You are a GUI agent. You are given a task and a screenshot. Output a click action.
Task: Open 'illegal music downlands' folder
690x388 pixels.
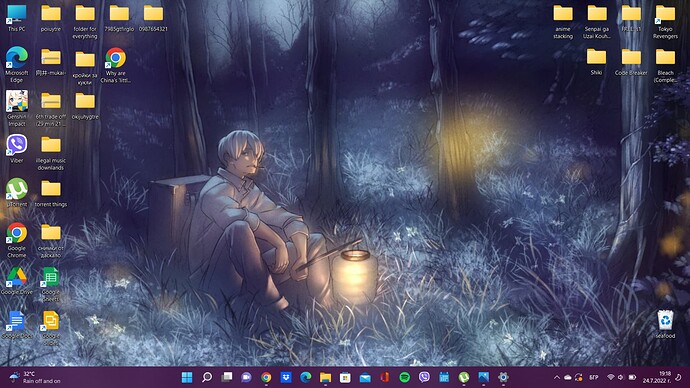(x=51, y=153)
